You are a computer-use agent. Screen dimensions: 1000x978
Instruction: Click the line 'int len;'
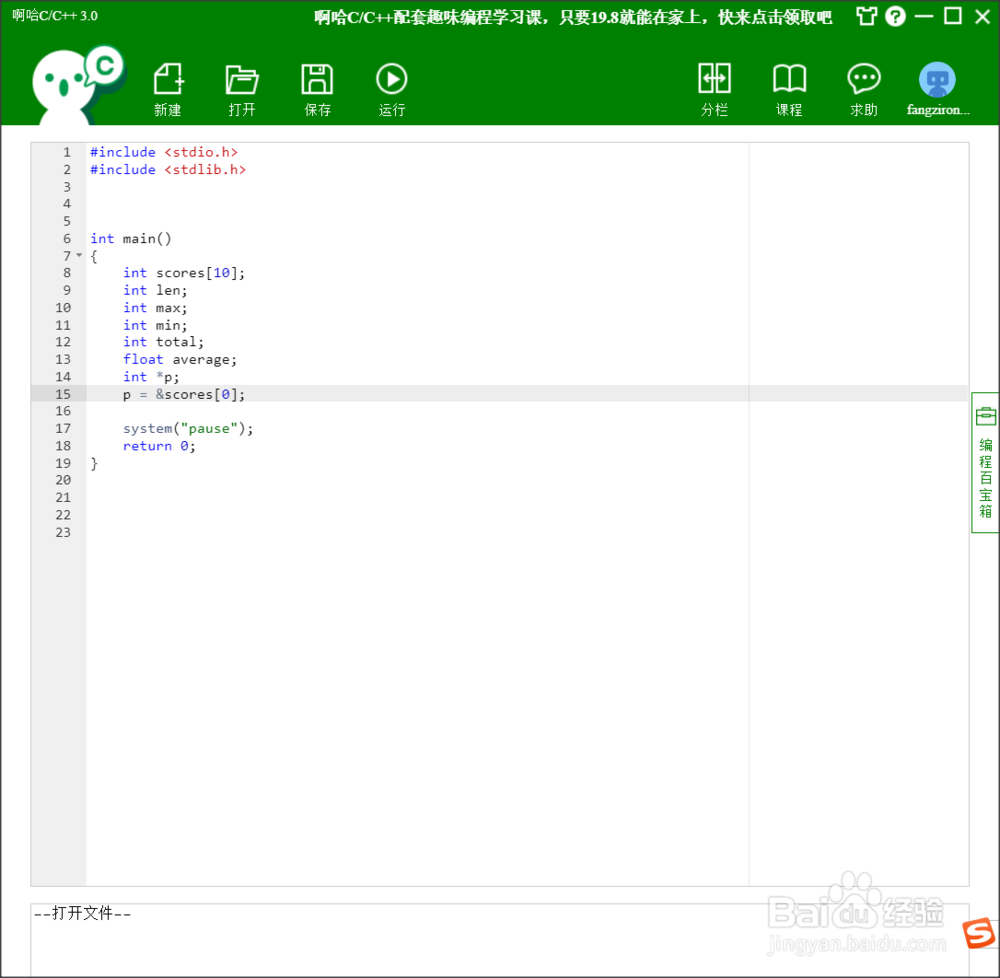click(x=155, y=291)
